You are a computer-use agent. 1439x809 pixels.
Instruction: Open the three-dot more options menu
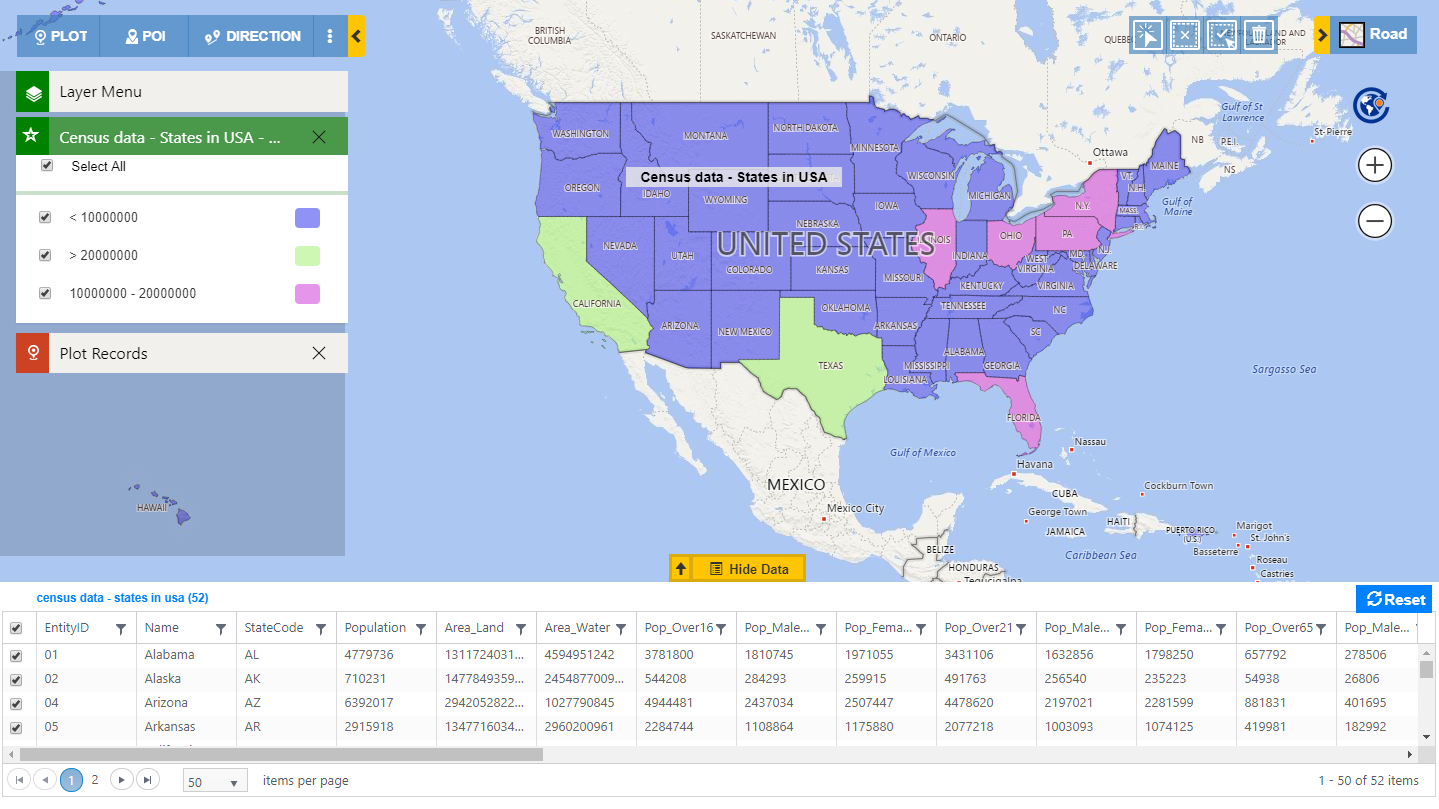[x=330, y=36]
